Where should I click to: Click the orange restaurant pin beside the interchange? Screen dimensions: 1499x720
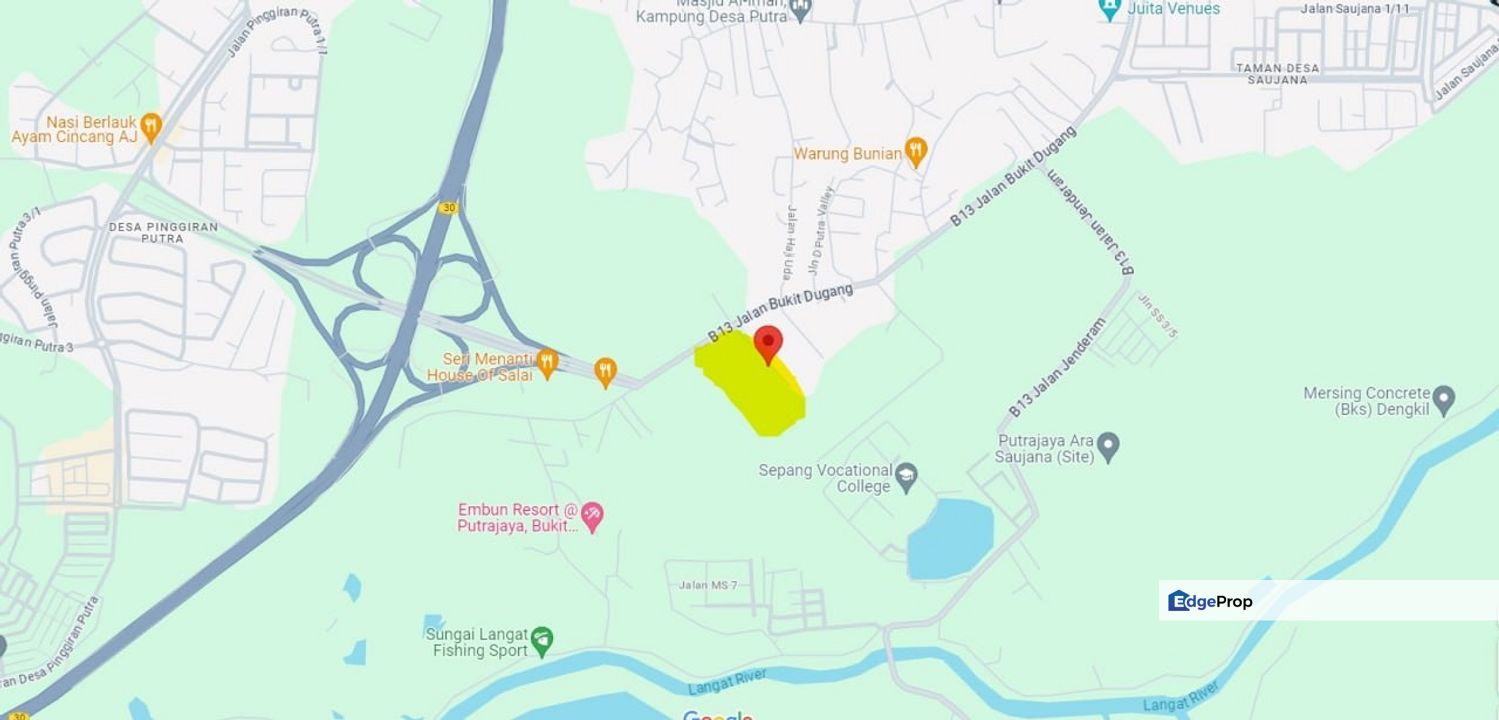605,373
